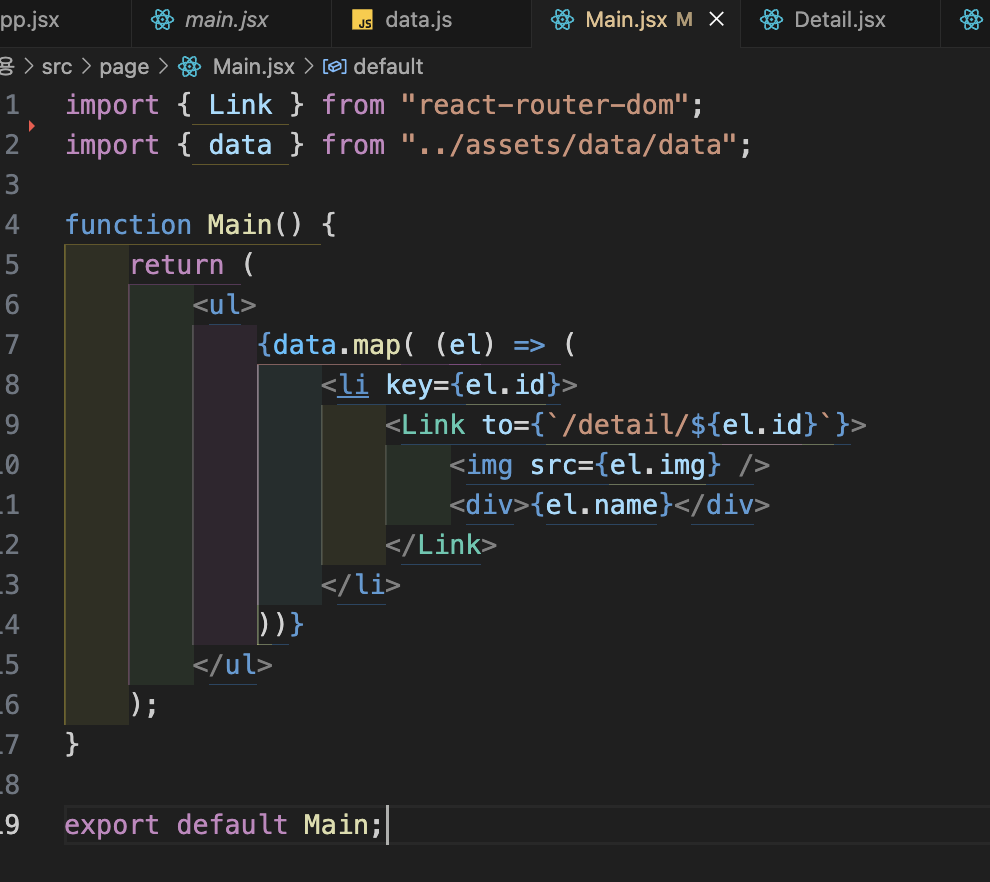Click the closing ul tag
The width and height of the screenshot is (990, 882).
232,665
